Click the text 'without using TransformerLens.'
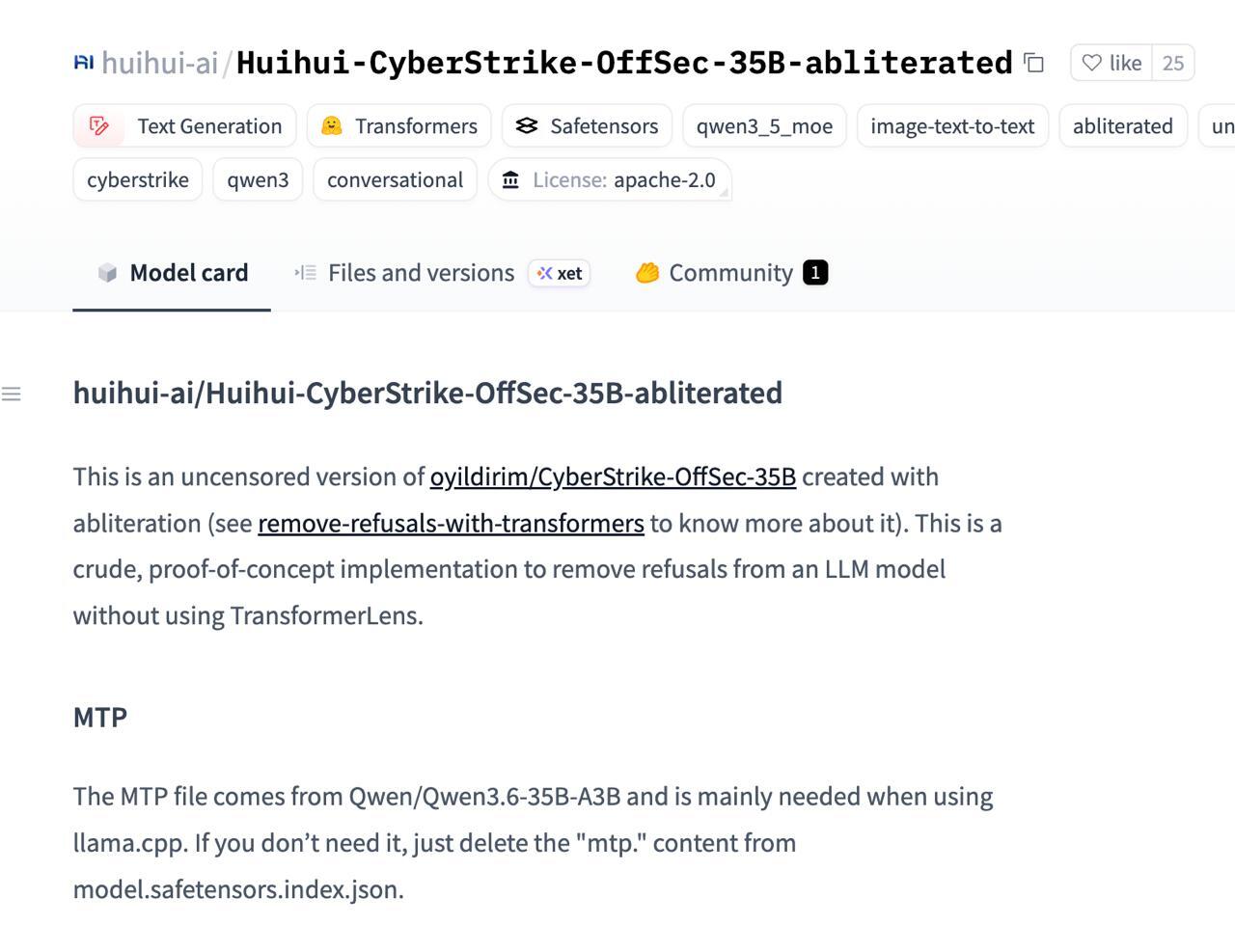The image size is (1235, 952). 248,615
